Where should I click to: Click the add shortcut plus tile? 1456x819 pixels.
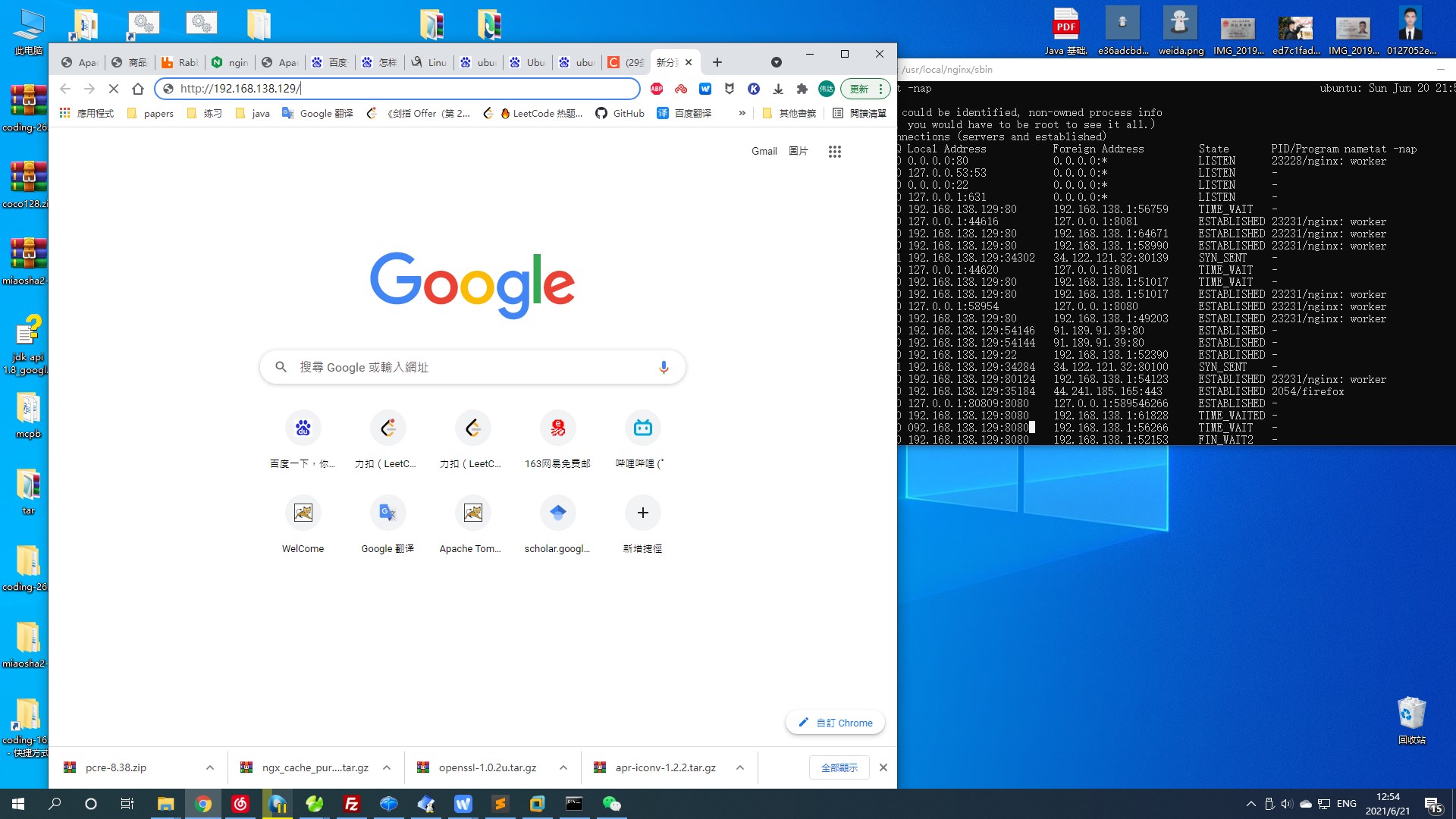tap(642, 513)
